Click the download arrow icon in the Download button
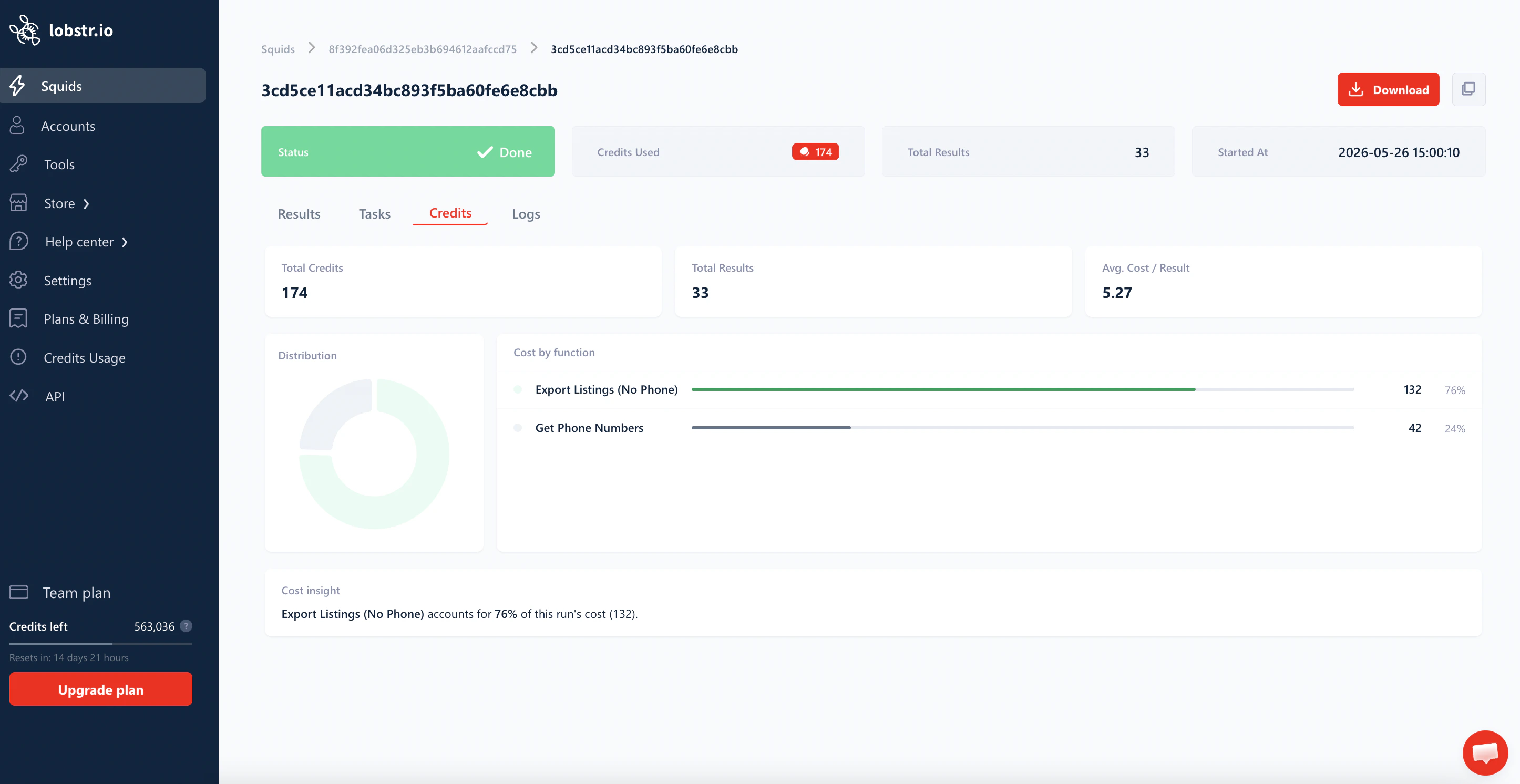Viewport: 1520px width, 784px height. [1356, 90]
